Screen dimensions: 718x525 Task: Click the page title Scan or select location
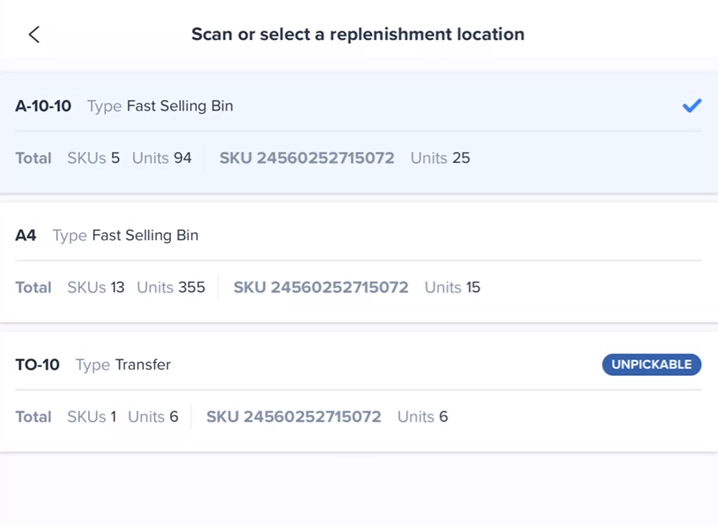[358, 34]
